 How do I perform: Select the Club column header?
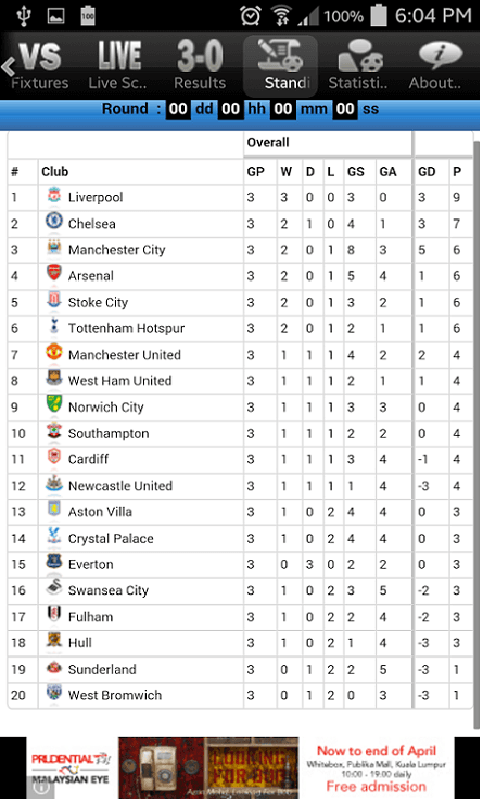(x=55, y=171)
